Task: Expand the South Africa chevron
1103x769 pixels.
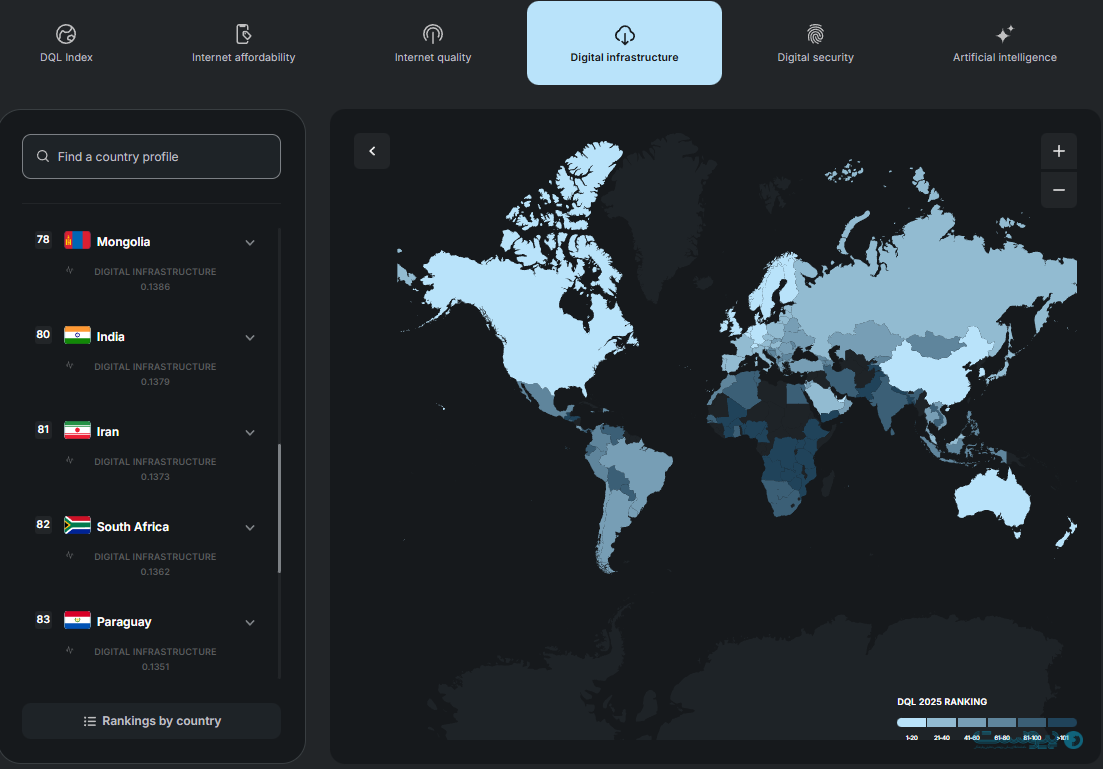Action: coord(250,527)
